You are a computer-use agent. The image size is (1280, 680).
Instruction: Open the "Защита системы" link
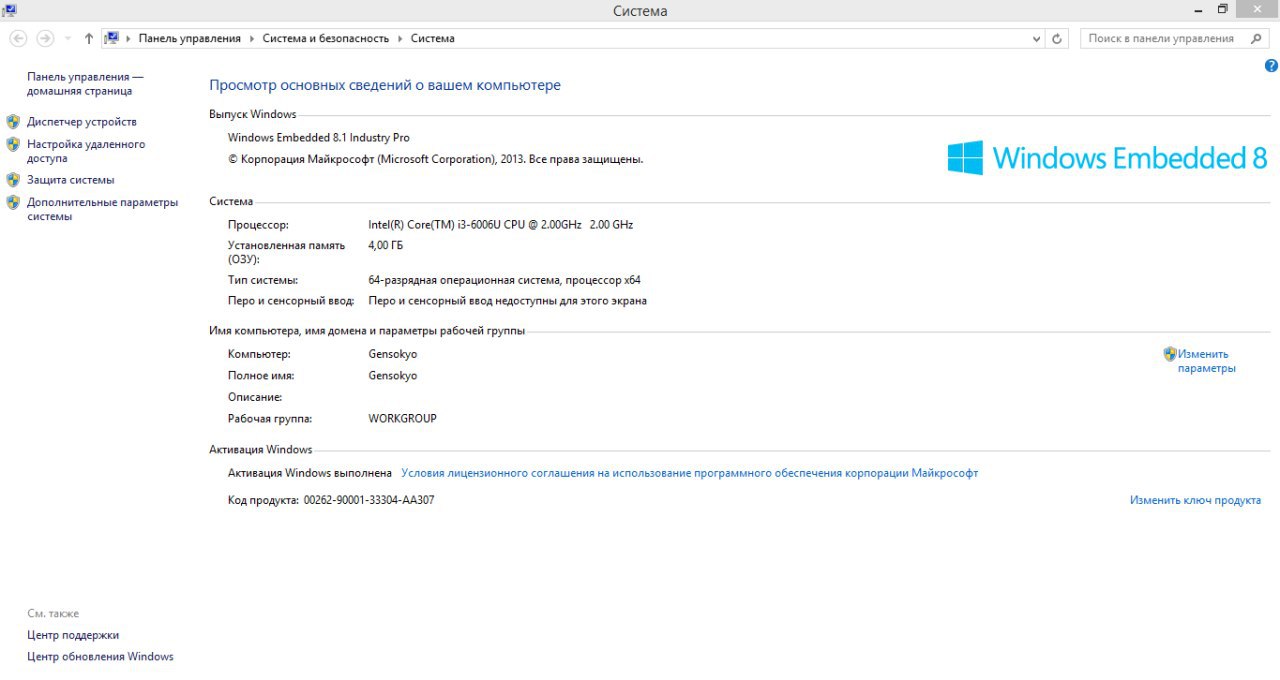(x=71, y=180)
